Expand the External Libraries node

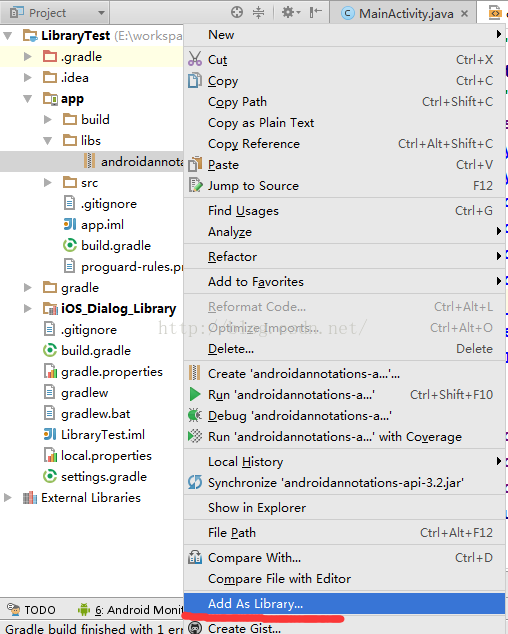point(7,497)
